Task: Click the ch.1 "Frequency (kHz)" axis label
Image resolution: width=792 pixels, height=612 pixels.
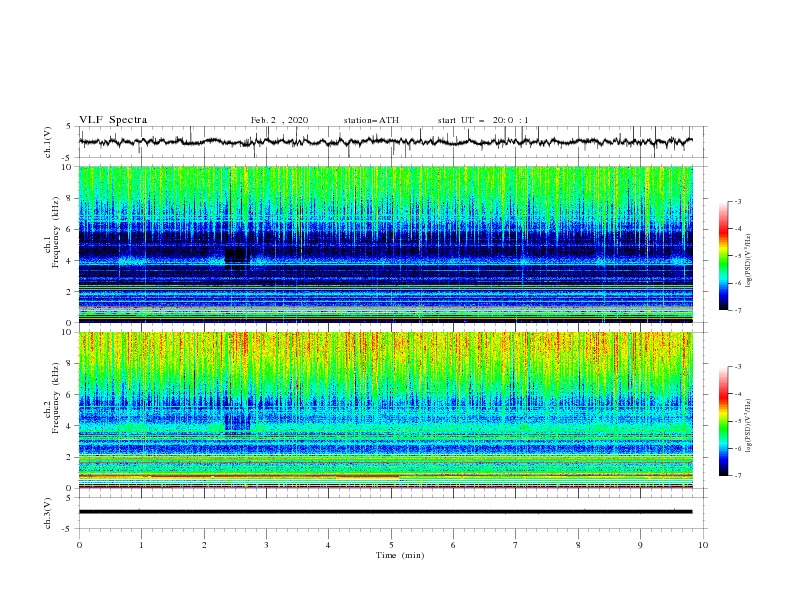Action: [x=56, y=233]
